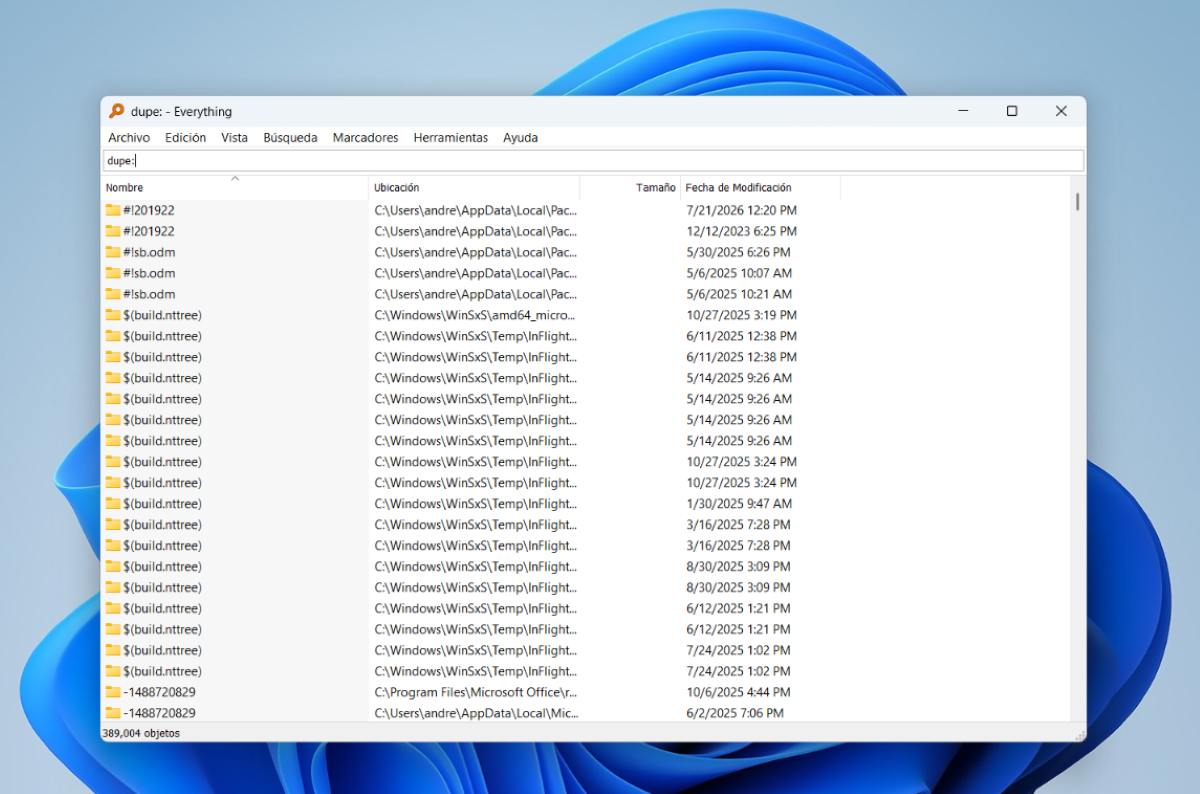Select $(build.nttree) name in the 1/30/2025 row
This screenshot has height=794, width=1200.
pyautogui.click(x=162, y=504)
